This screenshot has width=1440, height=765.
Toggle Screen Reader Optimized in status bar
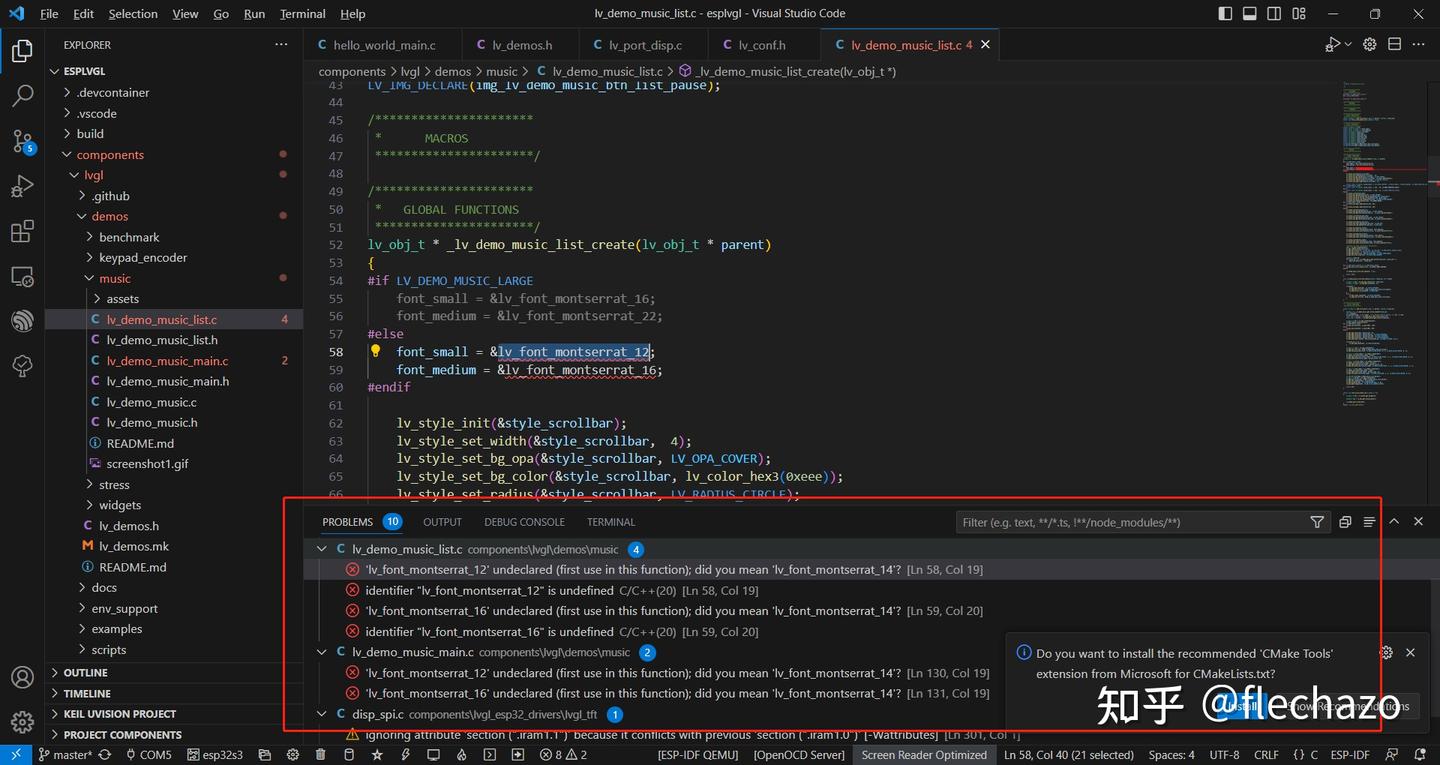[924, 755]
